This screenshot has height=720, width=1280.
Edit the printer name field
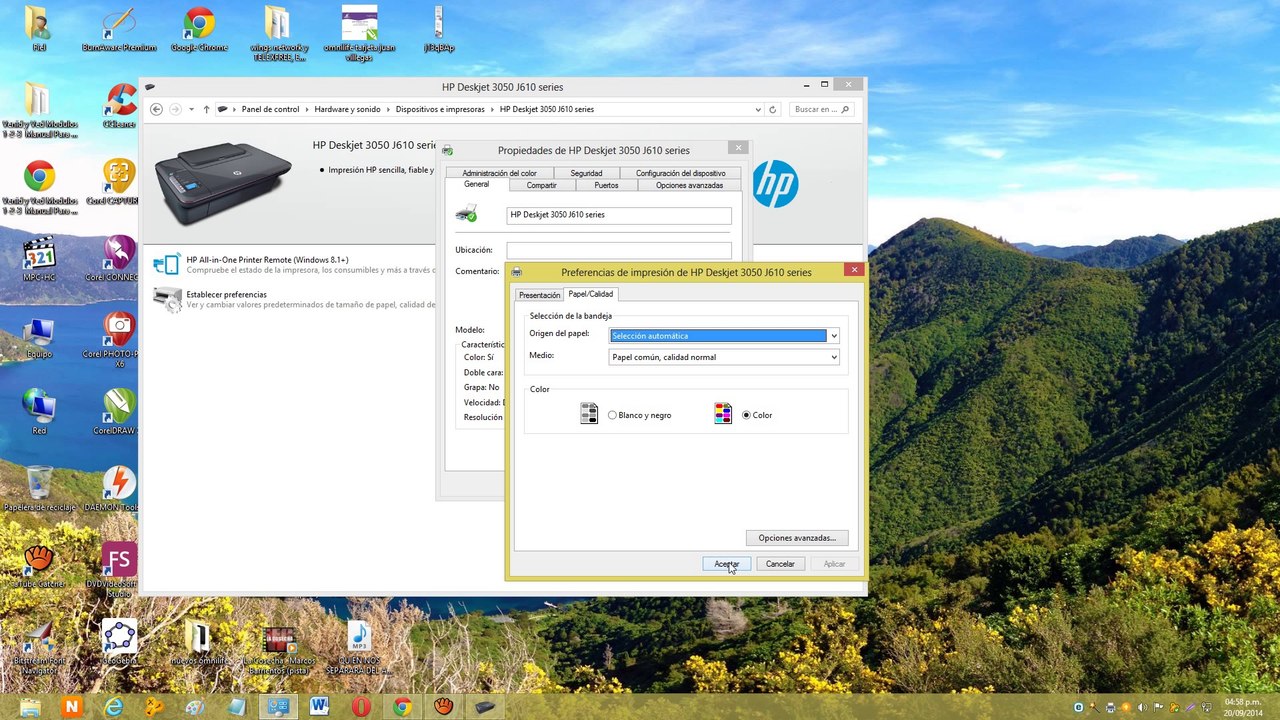619,215
